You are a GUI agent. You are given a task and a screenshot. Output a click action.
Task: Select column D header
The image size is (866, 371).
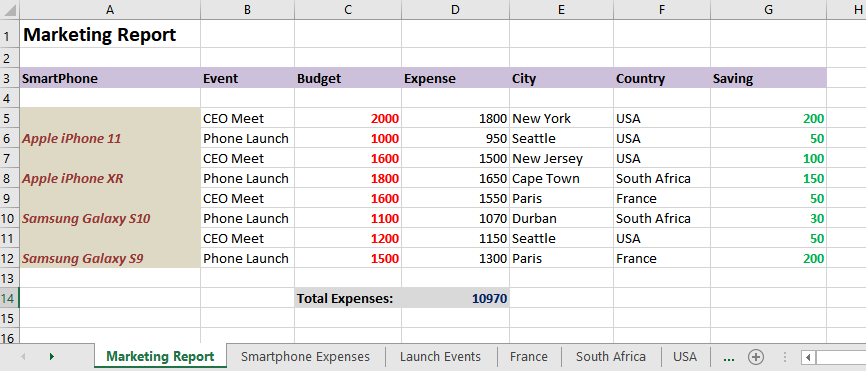tap(455, 9)
